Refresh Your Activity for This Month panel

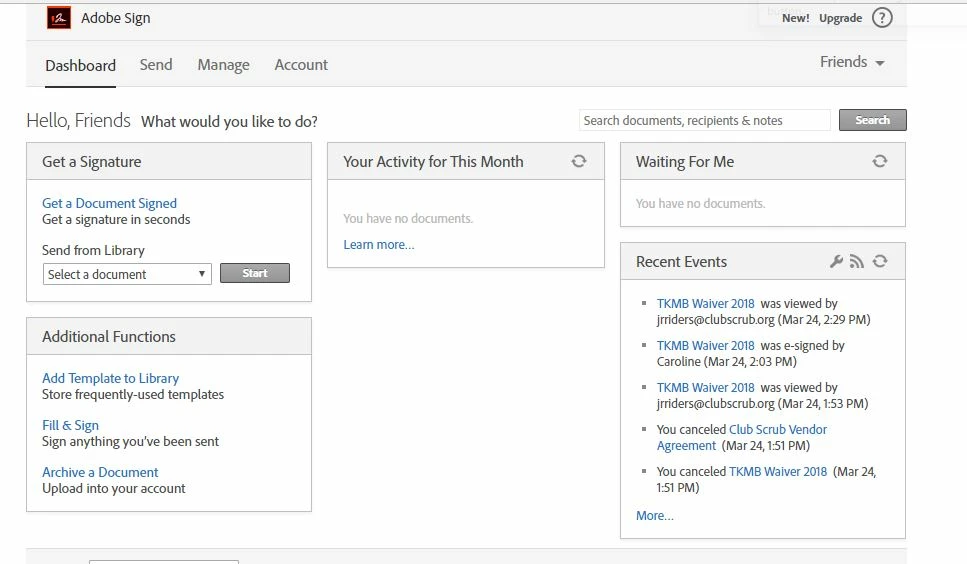tap(578, 161)
